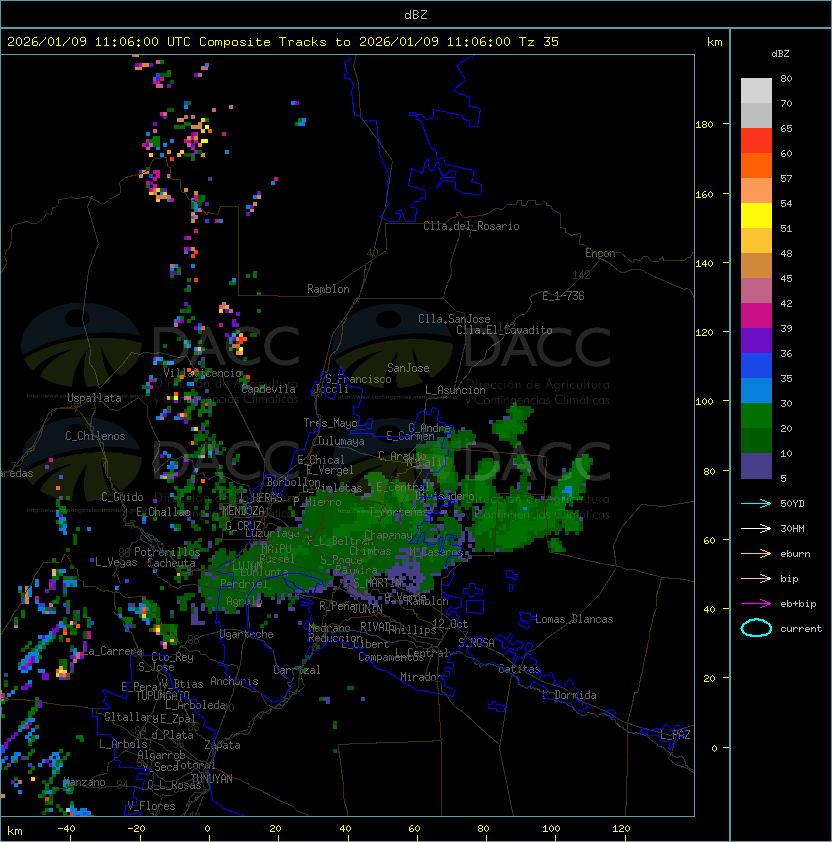Click the 'Capdevila' map label
The width and height of the screenshot is (832, 842).
point(269,389)
